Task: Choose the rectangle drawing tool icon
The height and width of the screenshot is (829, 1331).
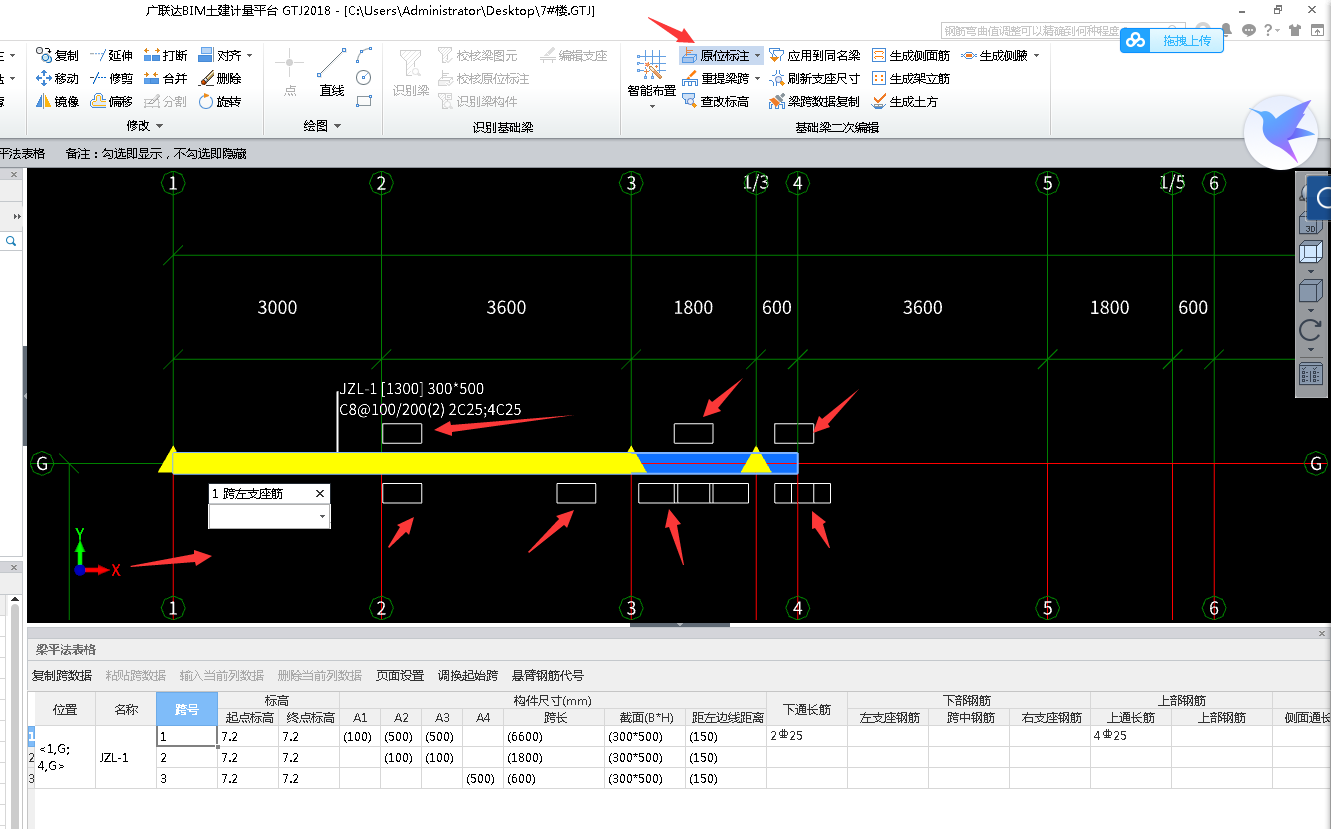Action: pos(364,100)
